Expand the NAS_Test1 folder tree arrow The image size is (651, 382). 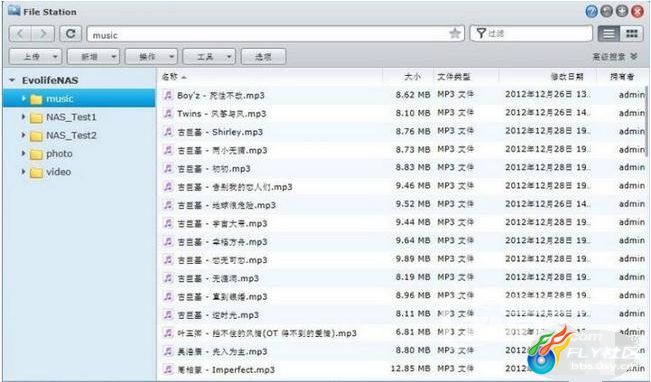tap(23, 117)
